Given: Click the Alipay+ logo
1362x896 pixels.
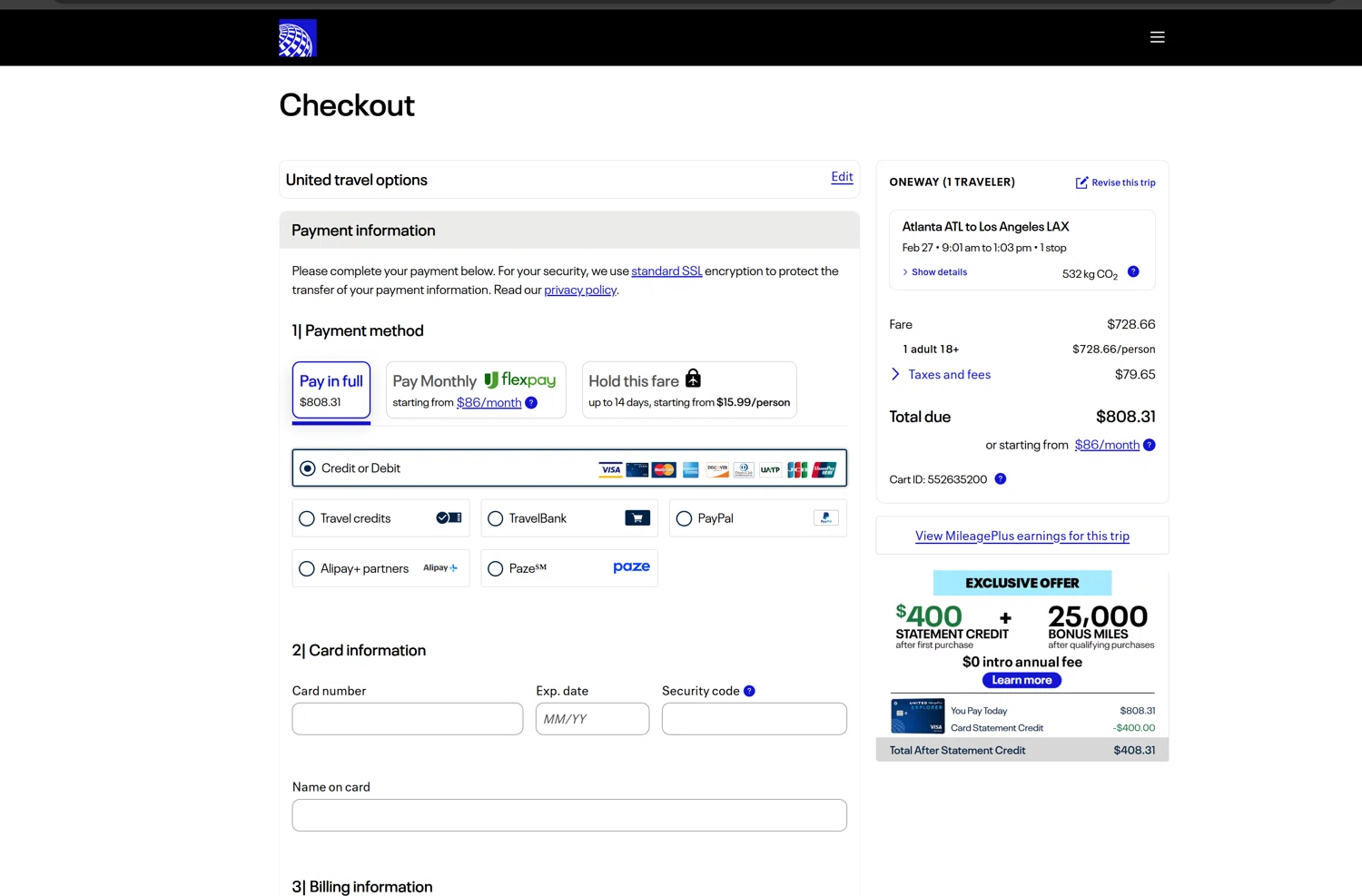Looking at the screenshot, I should coord(440,567).
